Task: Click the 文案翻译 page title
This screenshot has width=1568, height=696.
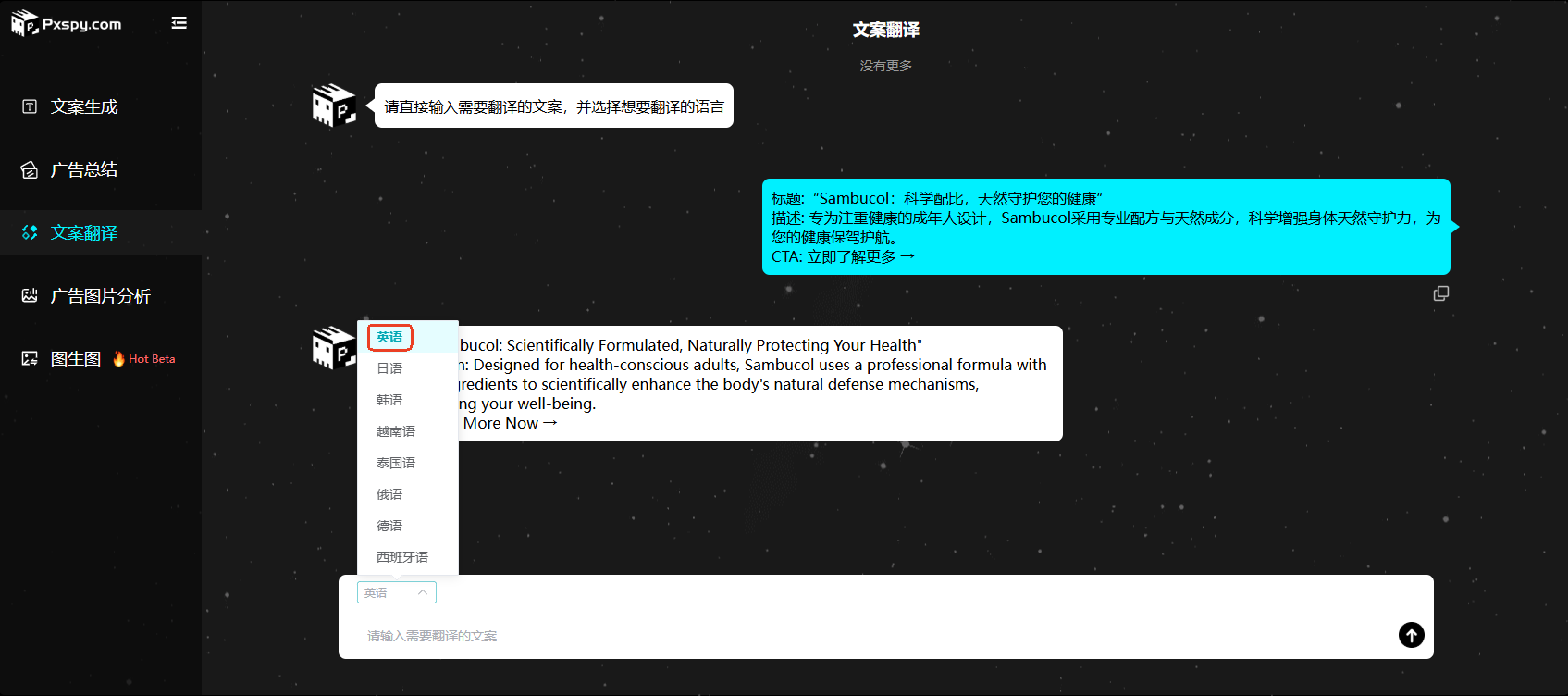Action: [x=886, y=30]
